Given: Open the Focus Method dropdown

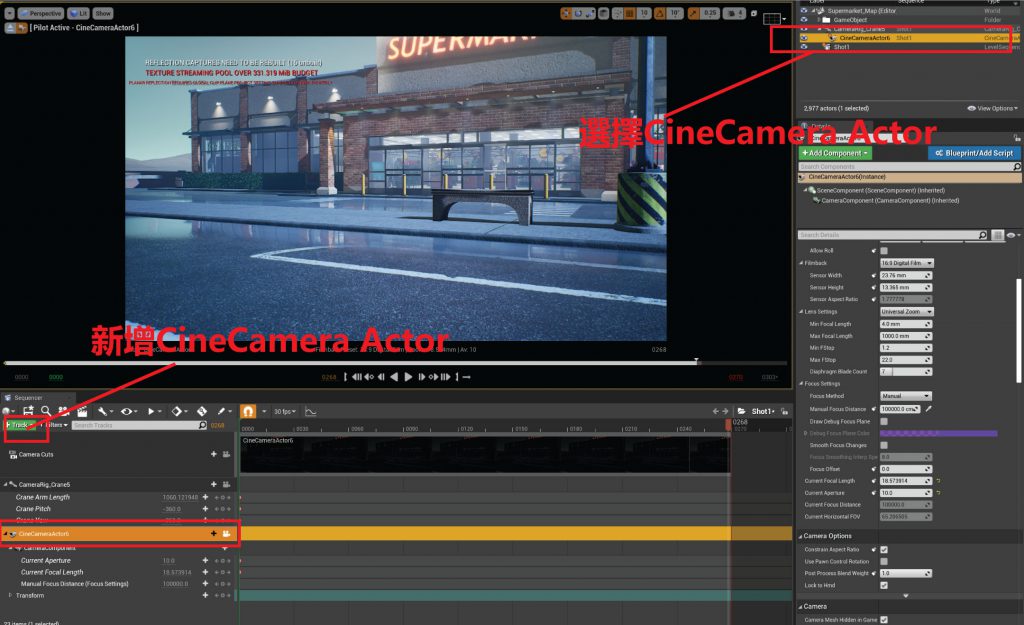Looking at the screenshot, I should tap(906, 396).
